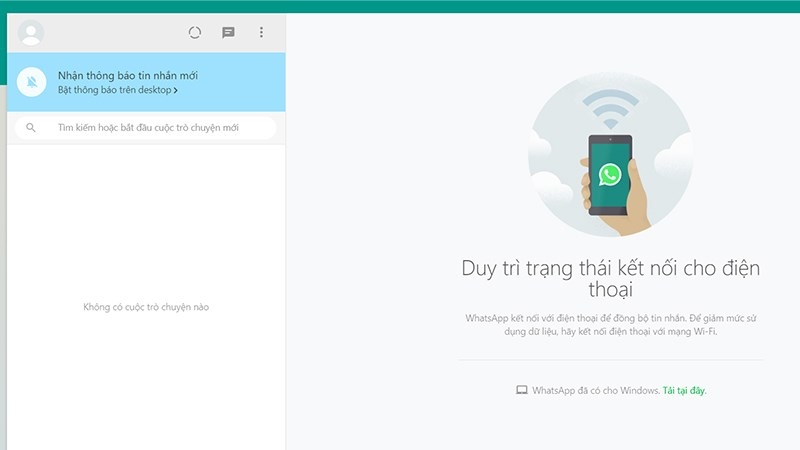Open the profile avatar in top-left

coord(31,33)
